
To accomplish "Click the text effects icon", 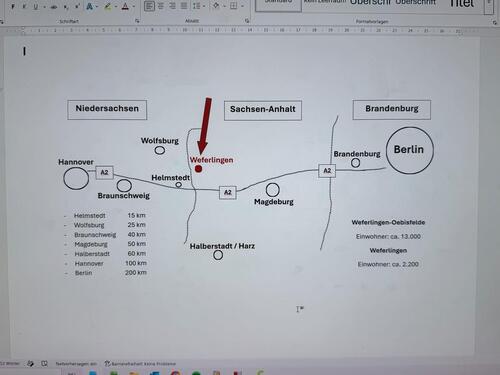I will tap(89, 6).
